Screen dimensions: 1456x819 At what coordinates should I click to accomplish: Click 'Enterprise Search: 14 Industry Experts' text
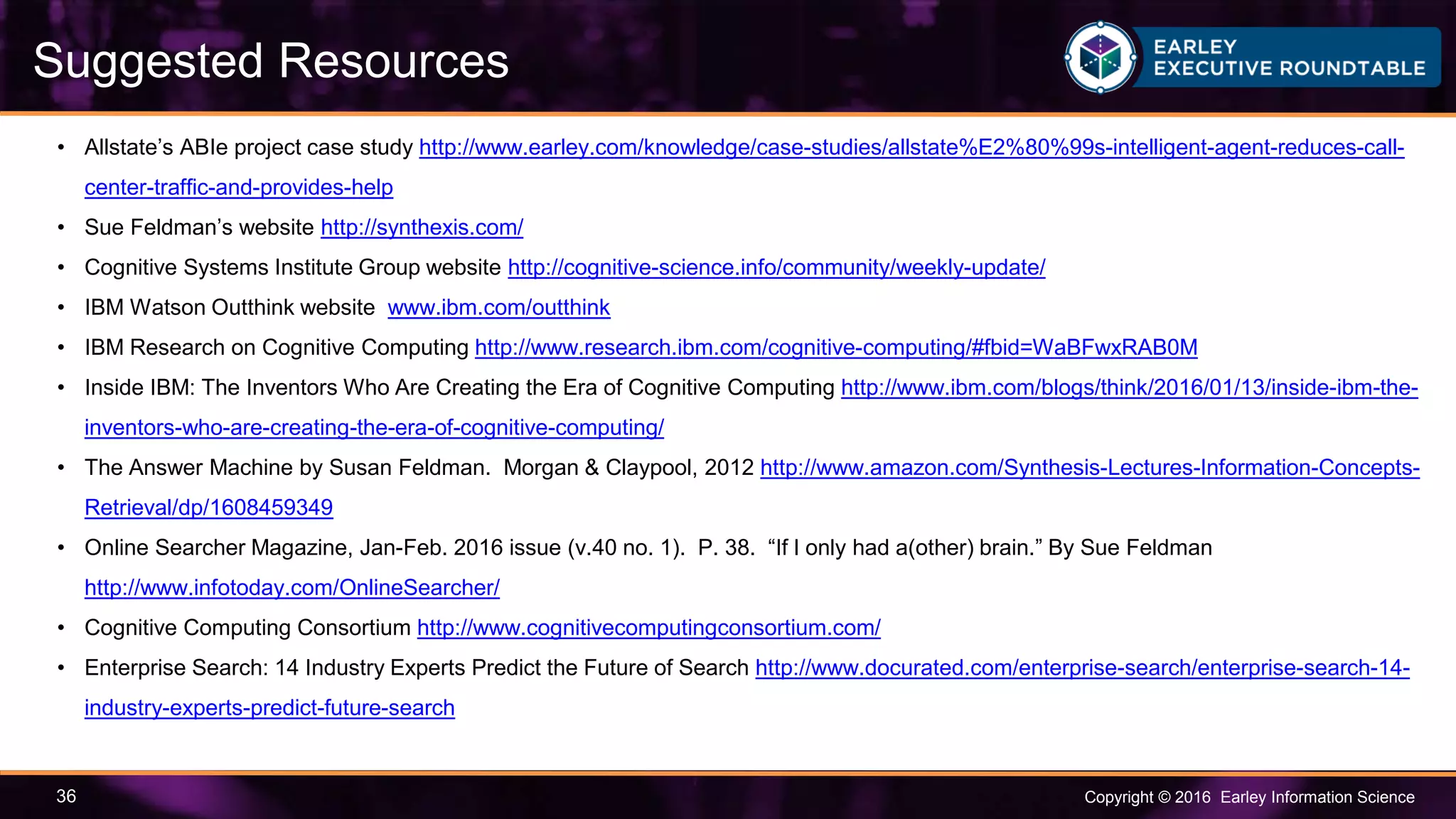(x=417, y=668)
